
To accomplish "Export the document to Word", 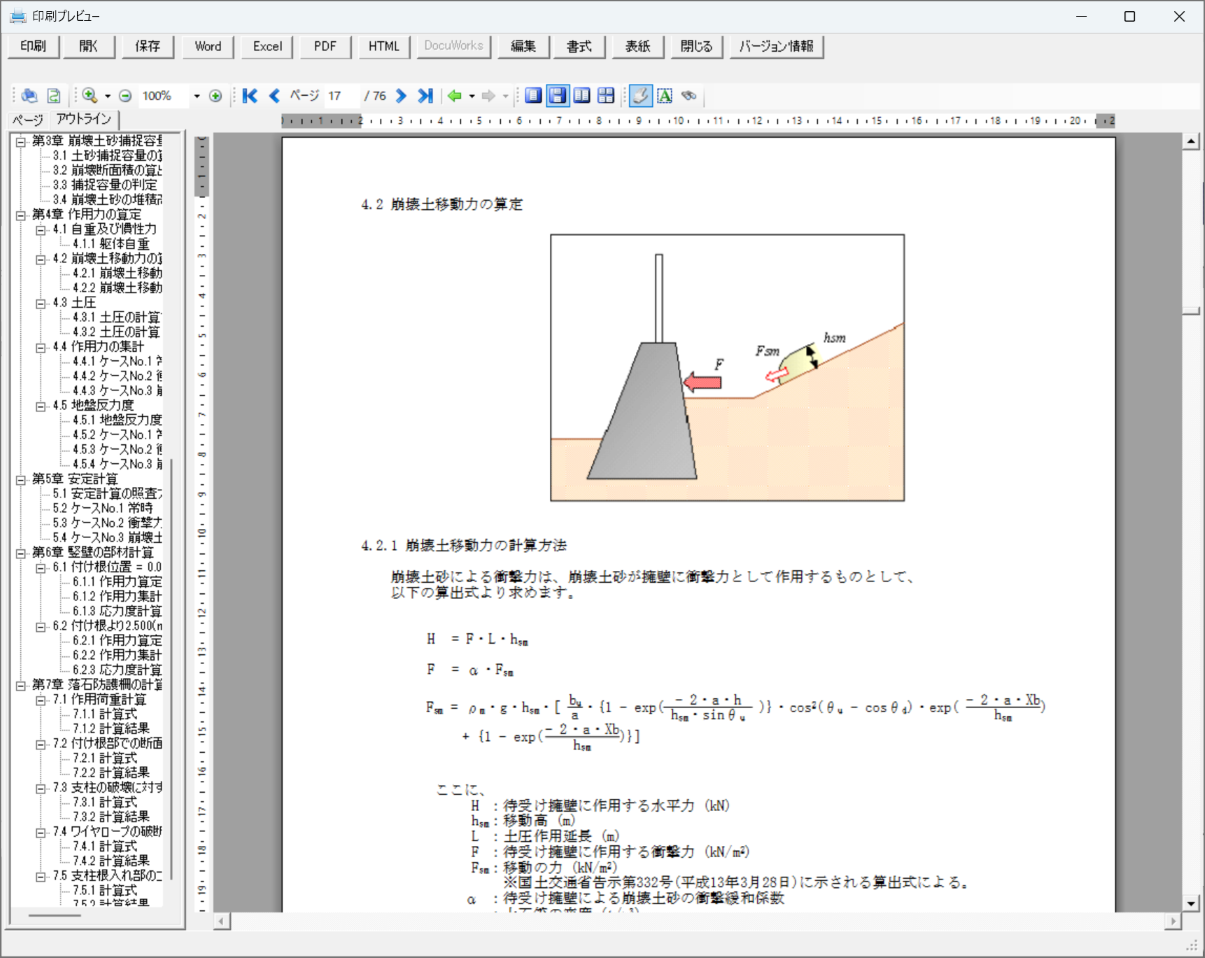I will (x=208, y=47).
